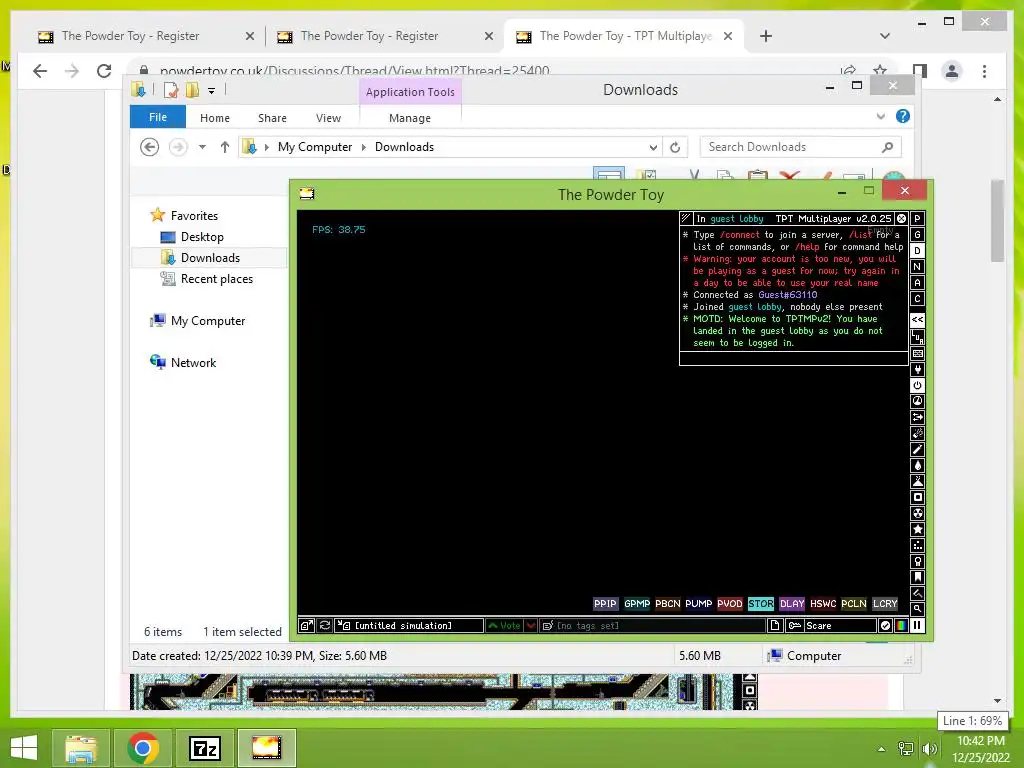
Task: Open Chrome profile avatar icon
Action: tap(952, 71)
